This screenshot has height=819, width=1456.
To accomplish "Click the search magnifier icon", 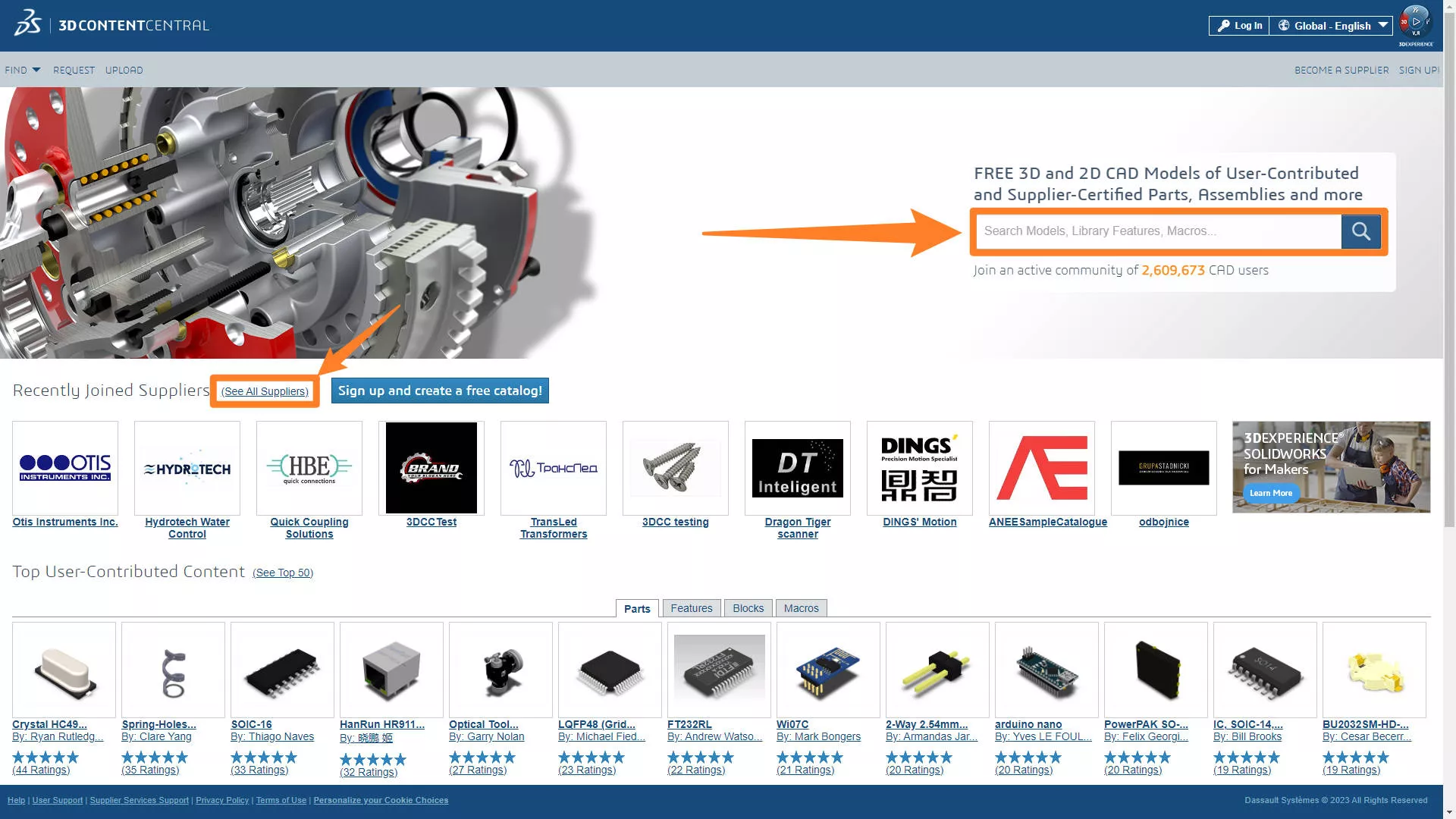I will click(1361, 231).
